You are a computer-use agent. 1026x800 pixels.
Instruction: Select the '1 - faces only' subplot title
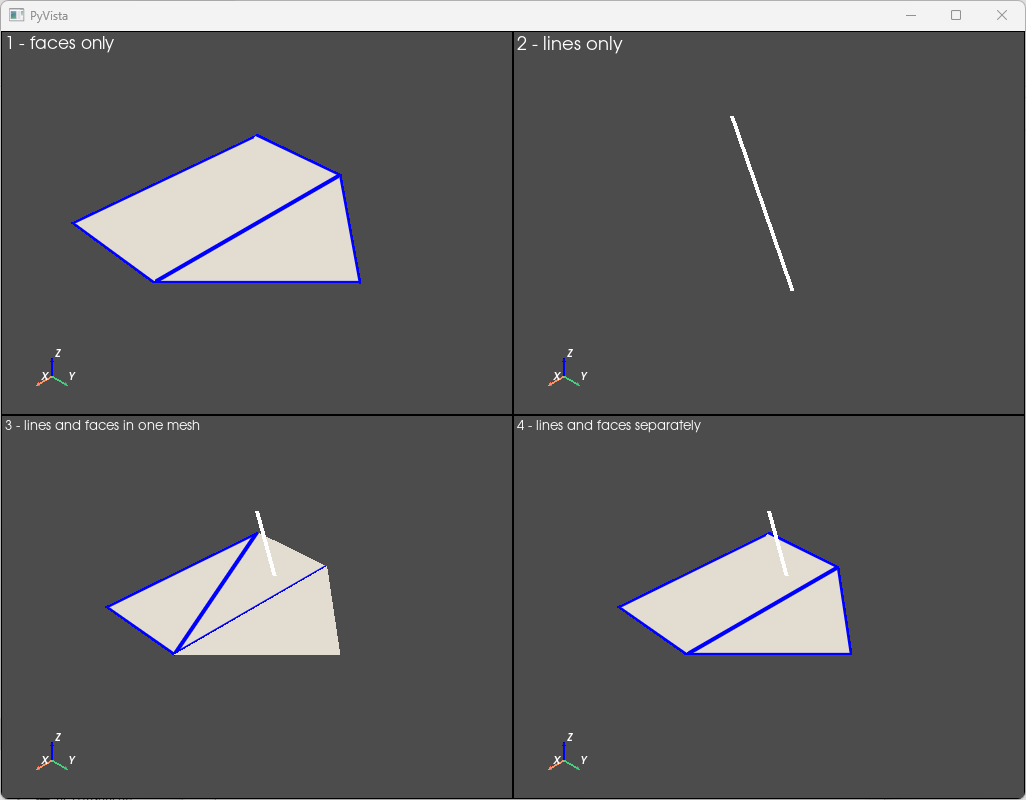[x=60, y=43]
